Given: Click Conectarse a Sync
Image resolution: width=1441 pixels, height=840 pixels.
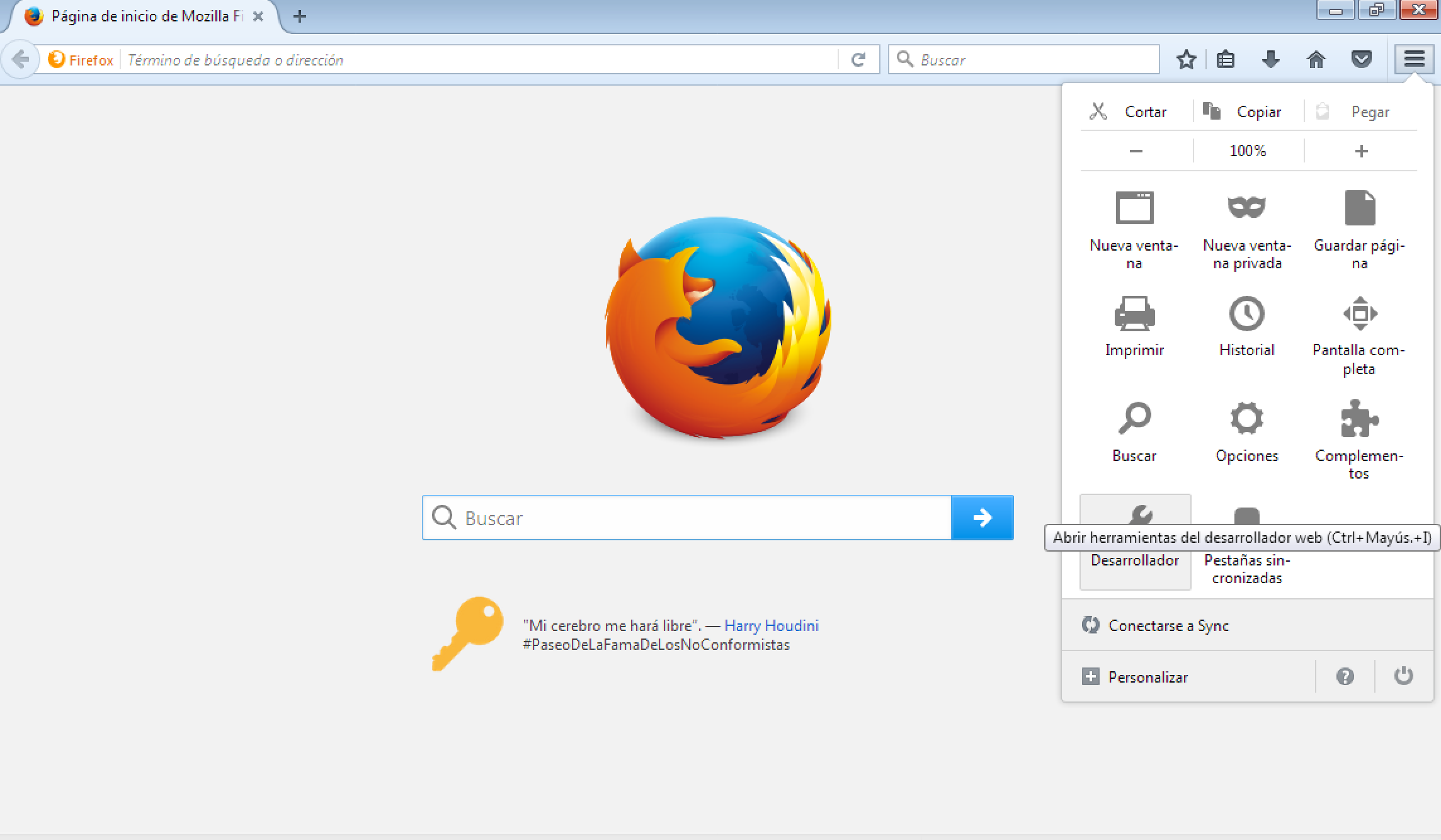Looking at the screenshot, I should (x=1168, y=625).
